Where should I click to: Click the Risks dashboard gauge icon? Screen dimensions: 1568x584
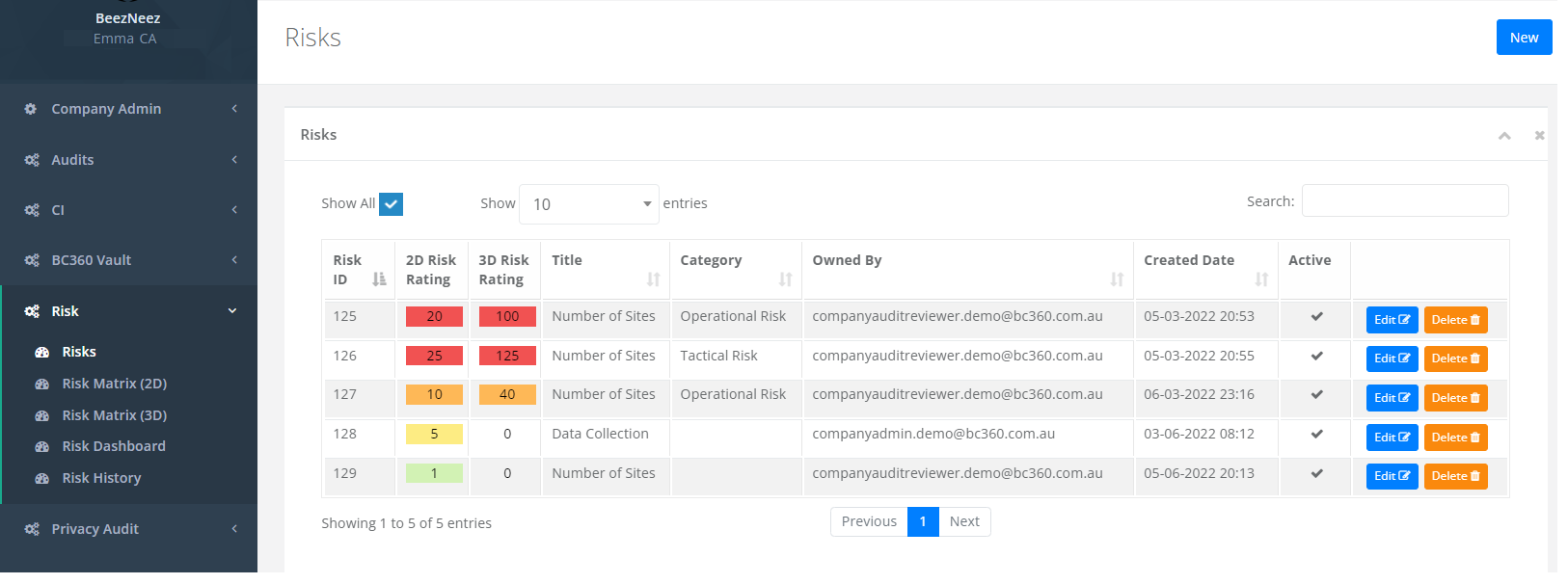point(42,353)
